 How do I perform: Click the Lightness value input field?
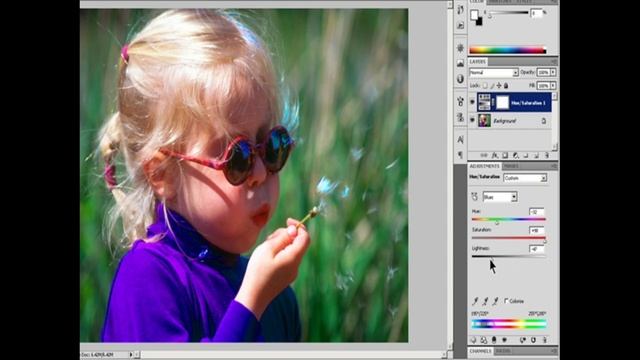click(536, 249)
